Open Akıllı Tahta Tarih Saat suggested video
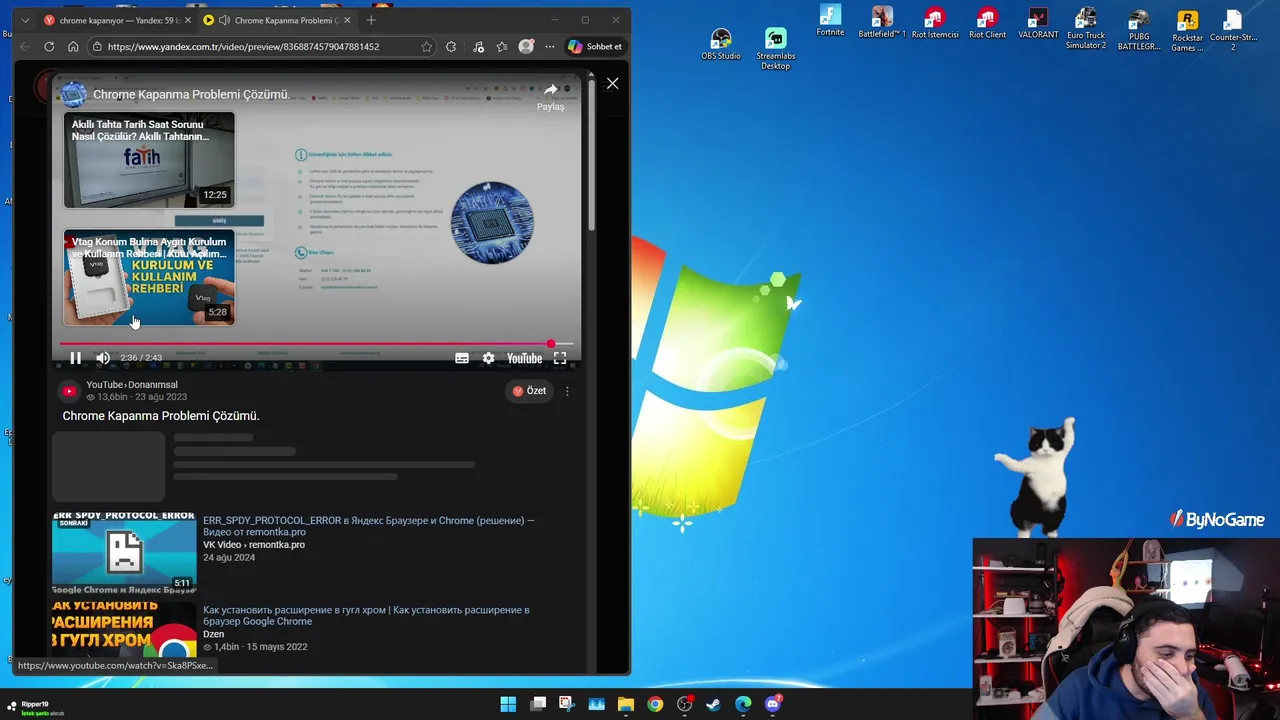The image size is (1280, 720). tap(149, 160)
